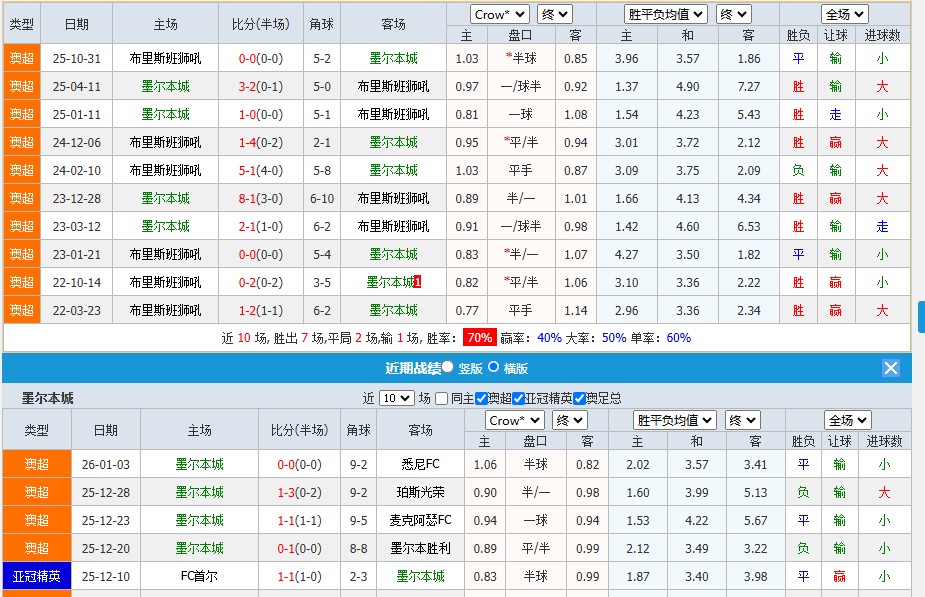Click the FC首尔 team link

[198, 576]
